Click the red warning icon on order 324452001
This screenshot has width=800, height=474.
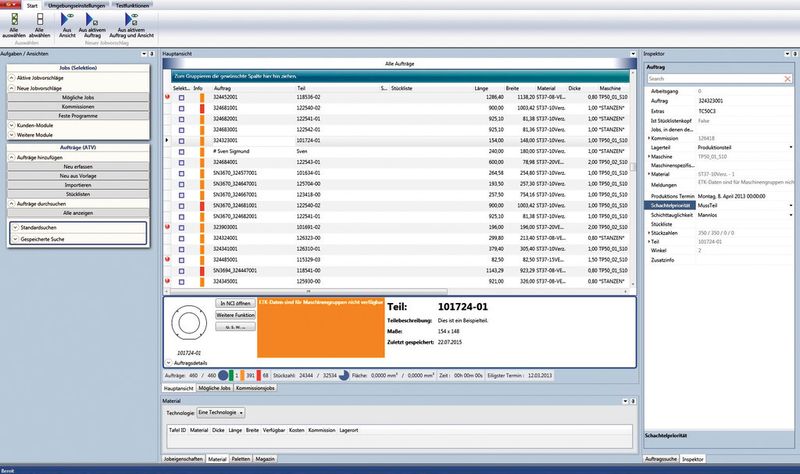point(168,97)
